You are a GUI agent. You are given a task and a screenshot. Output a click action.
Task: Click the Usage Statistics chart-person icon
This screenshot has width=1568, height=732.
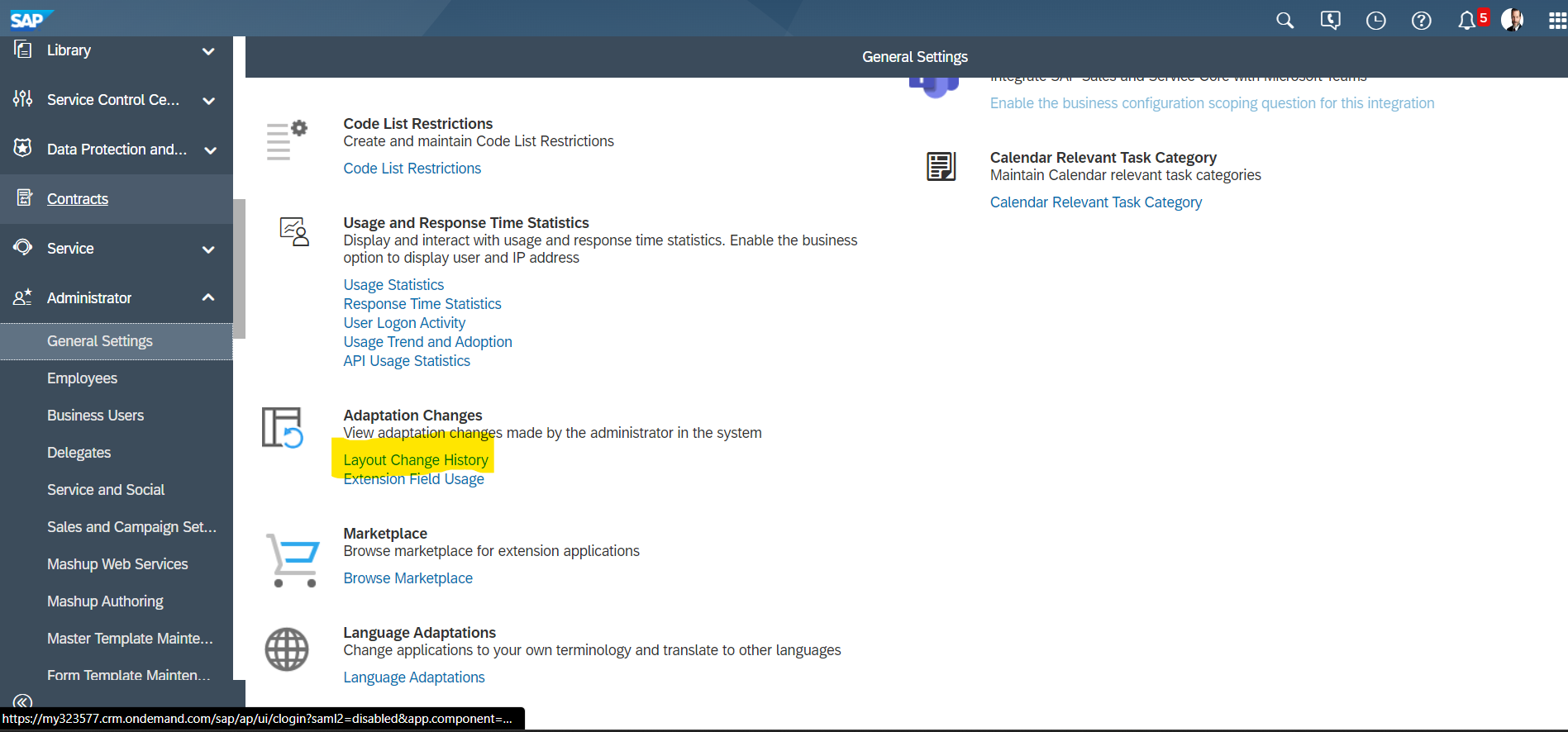pos(294,231)
